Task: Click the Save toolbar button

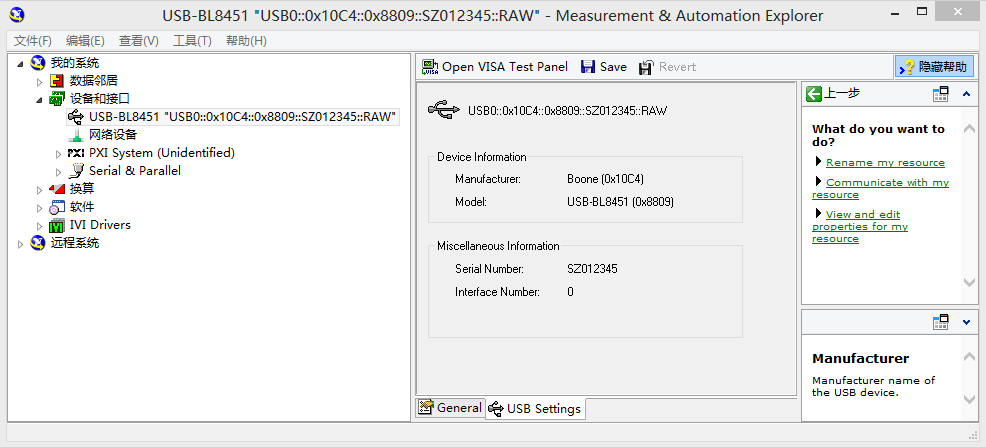Action: tap(604, 67)
